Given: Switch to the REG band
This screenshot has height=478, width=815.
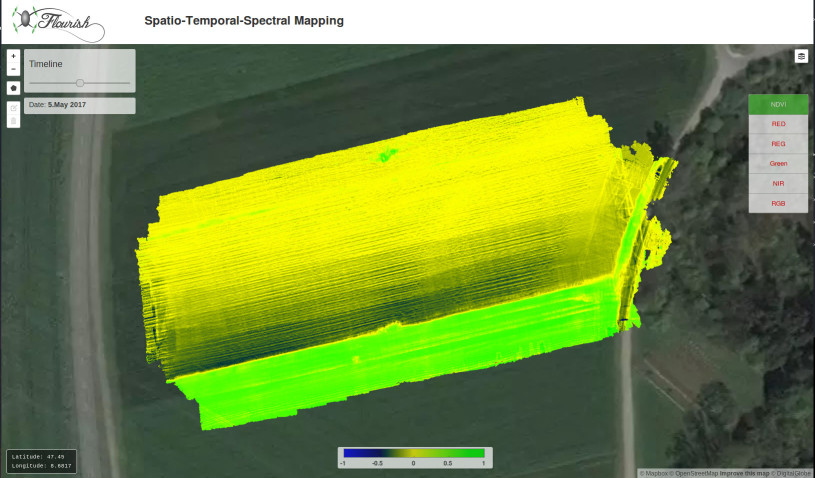Looking at the screenshot, I should click(x=778, y=144).
